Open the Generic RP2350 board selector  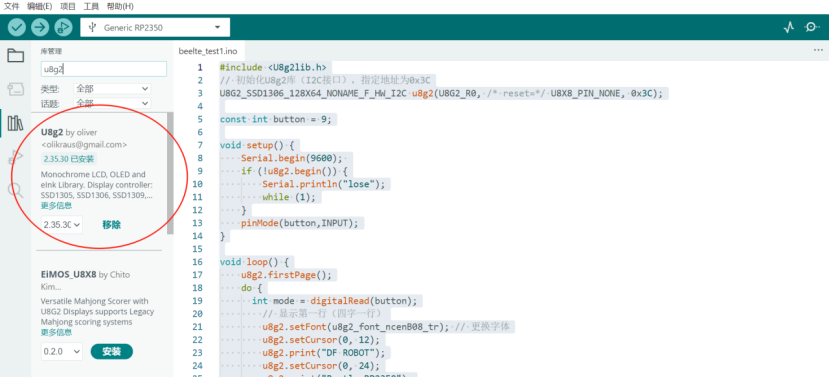tap(155, 27)
